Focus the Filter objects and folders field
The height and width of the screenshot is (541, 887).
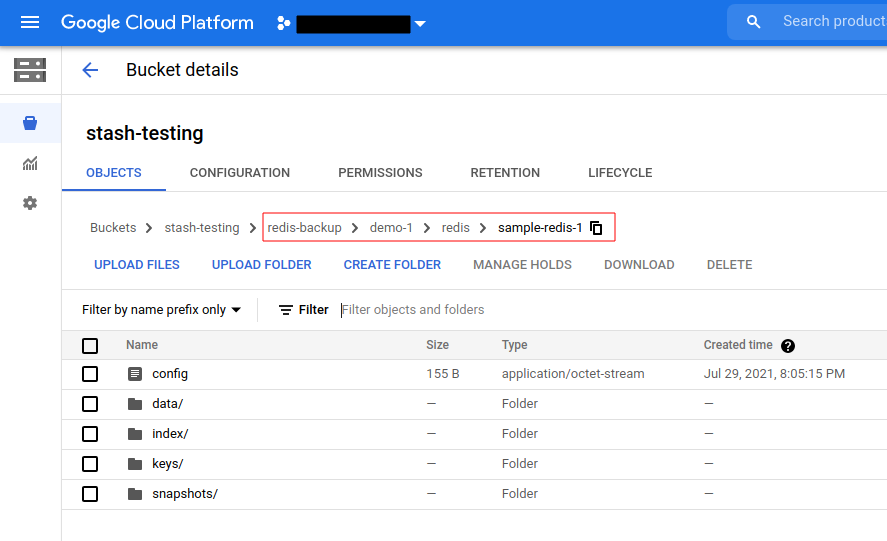click(500, 310)
